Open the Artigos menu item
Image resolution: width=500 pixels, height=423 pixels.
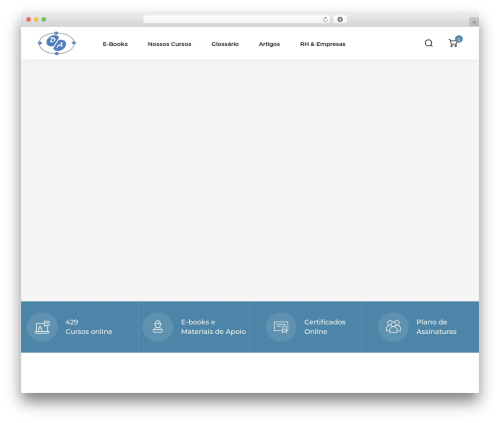(269, 44)
